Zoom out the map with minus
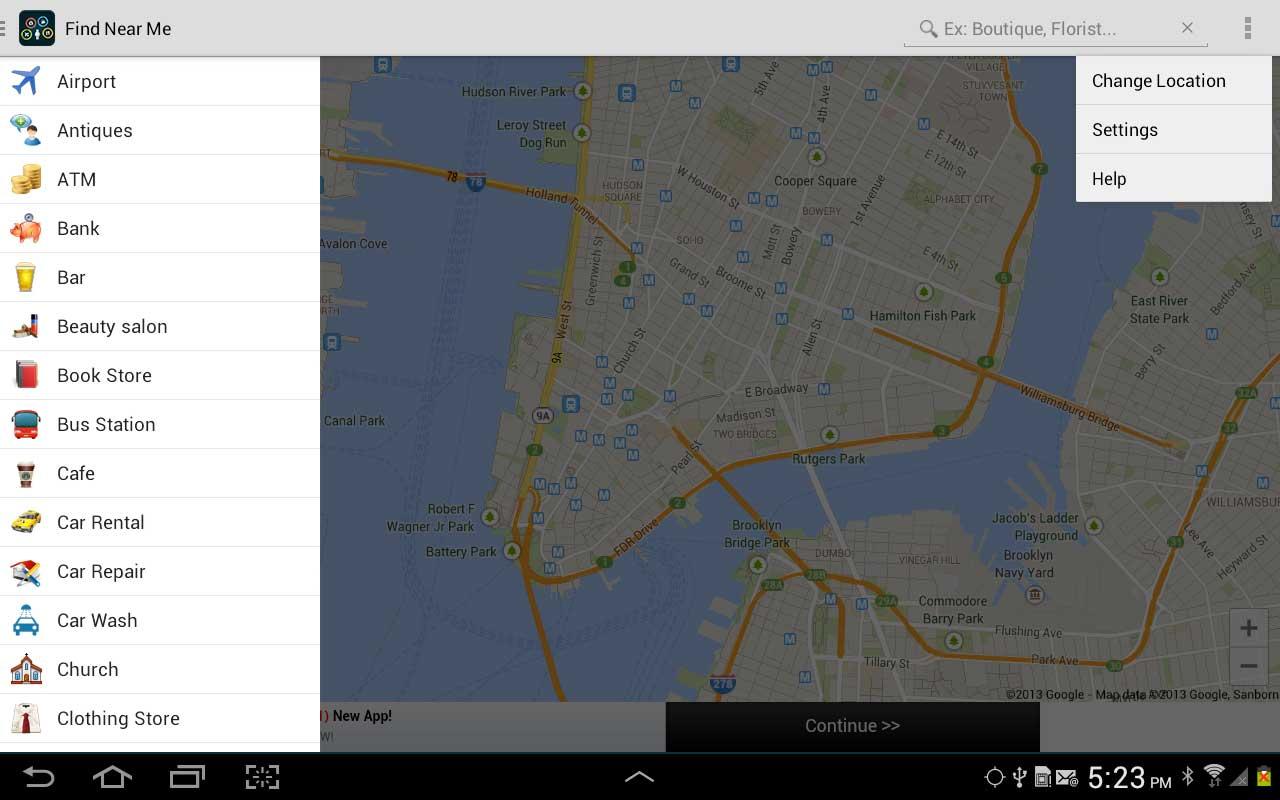This screenshot has width=1280, height=800. (1248, 665)
